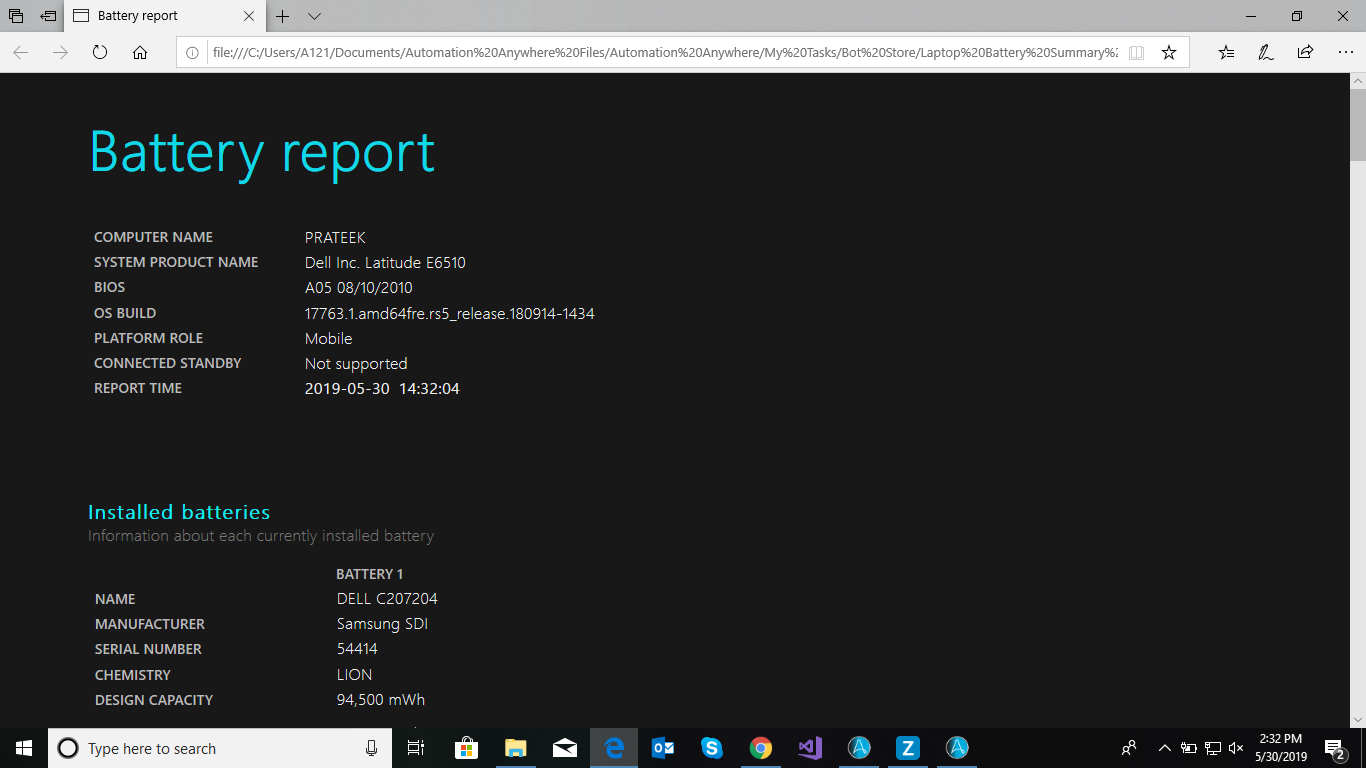Open Outlook from the taskbar
This screenshot has width=1366, height=768.
662,748
